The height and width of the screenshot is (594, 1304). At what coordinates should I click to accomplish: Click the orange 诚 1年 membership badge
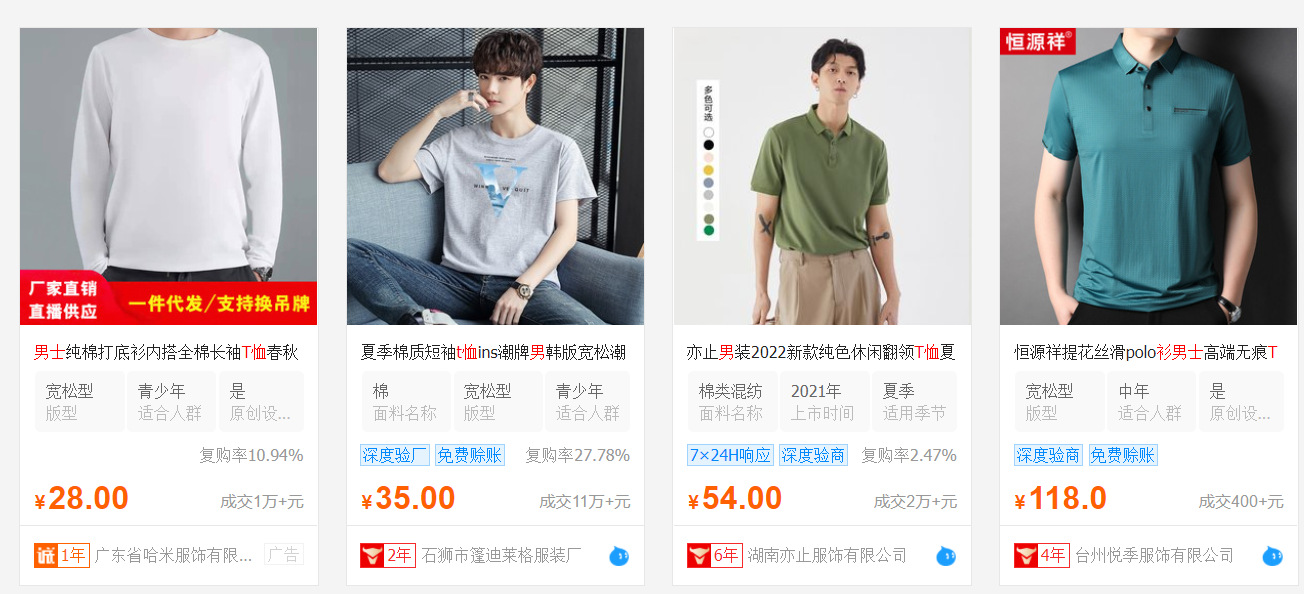[62, 555]
